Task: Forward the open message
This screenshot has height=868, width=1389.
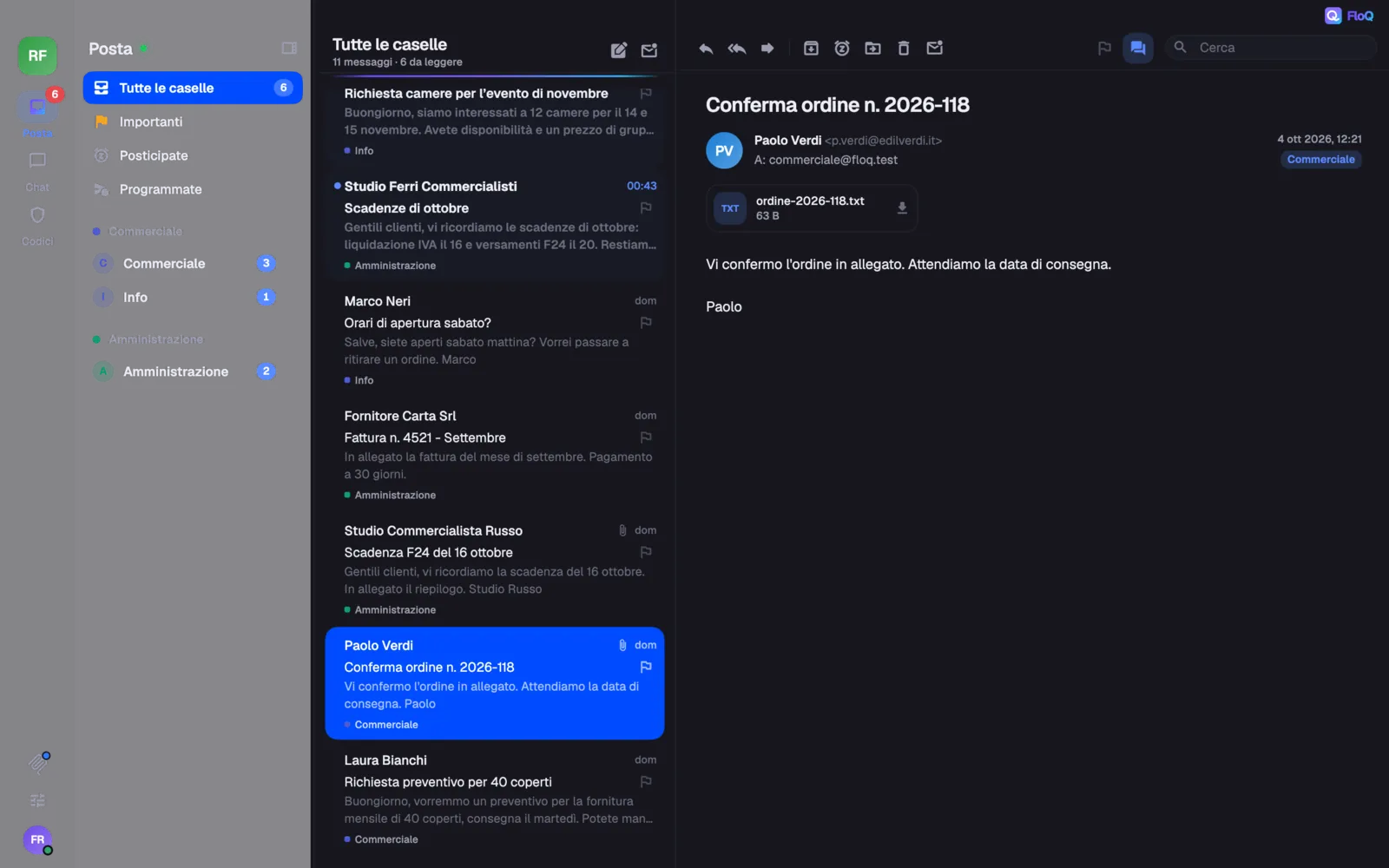Action: tap(767, 49)
